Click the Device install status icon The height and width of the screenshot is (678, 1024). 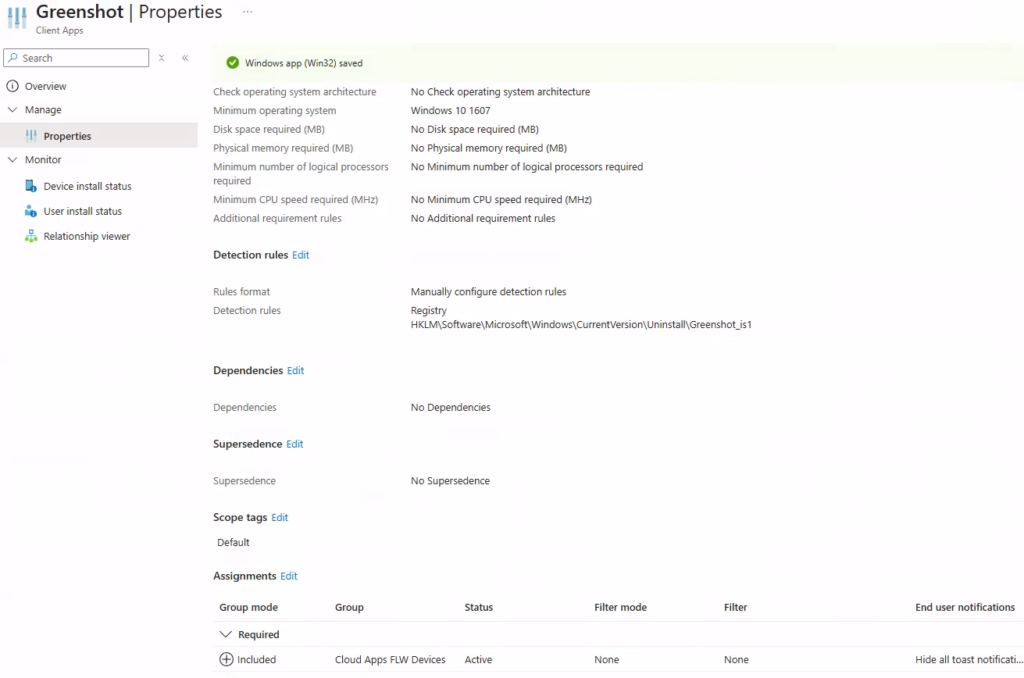click(x=31, y=186)
